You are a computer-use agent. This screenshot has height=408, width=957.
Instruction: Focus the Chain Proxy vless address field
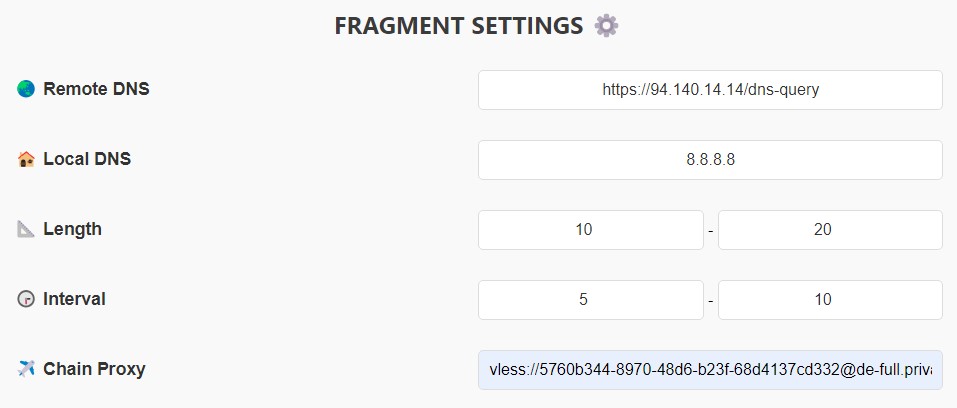click(x=710, y=370)
